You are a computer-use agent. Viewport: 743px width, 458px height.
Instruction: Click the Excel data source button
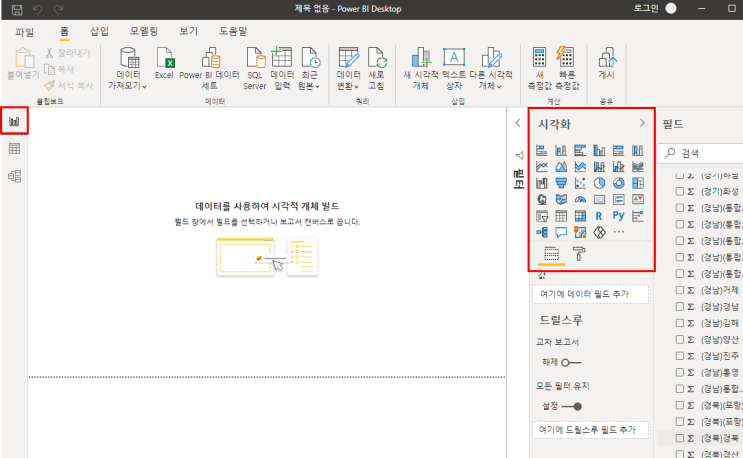[164, 63]
